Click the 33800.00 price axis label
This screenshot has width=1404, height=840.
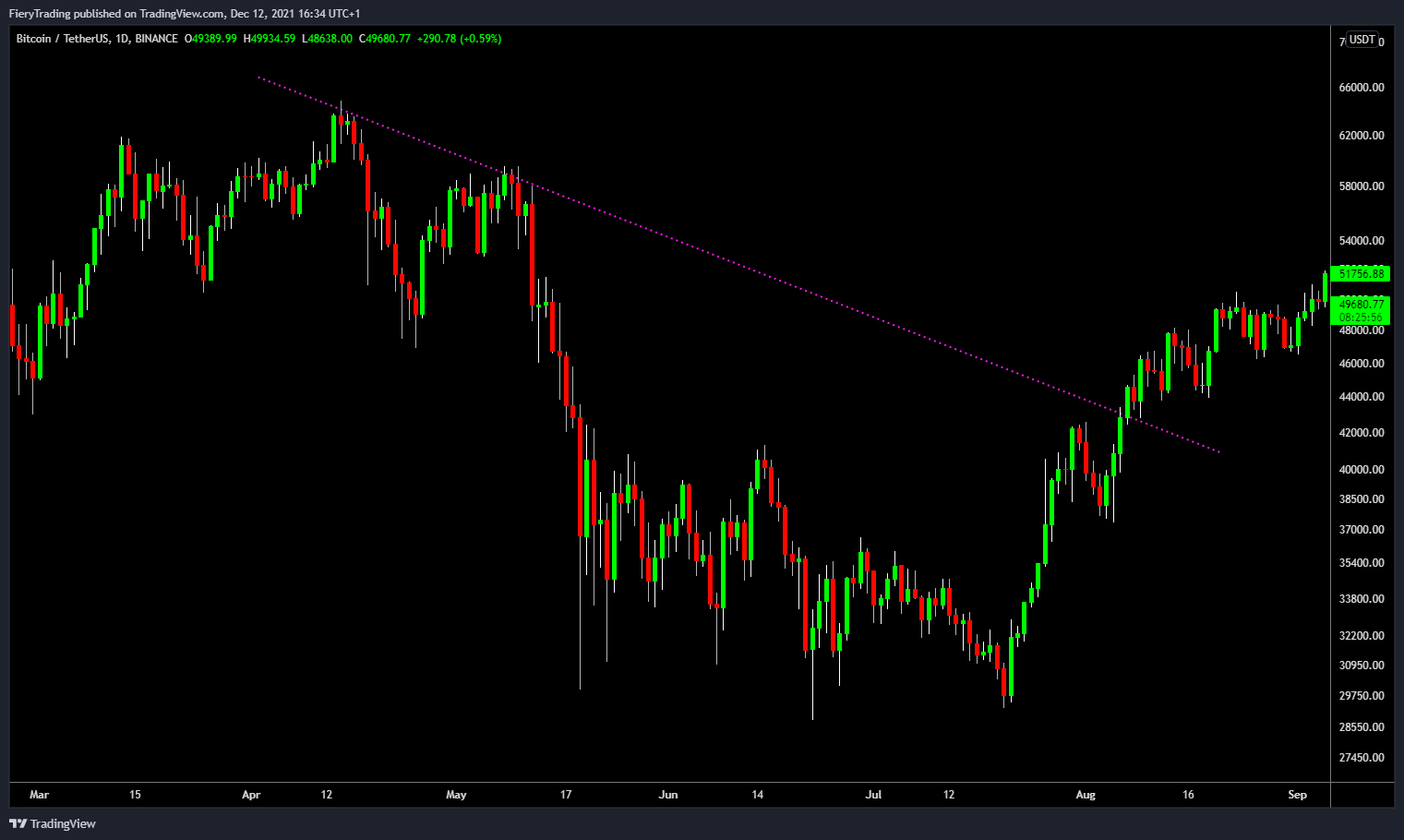click(1362, 598)
